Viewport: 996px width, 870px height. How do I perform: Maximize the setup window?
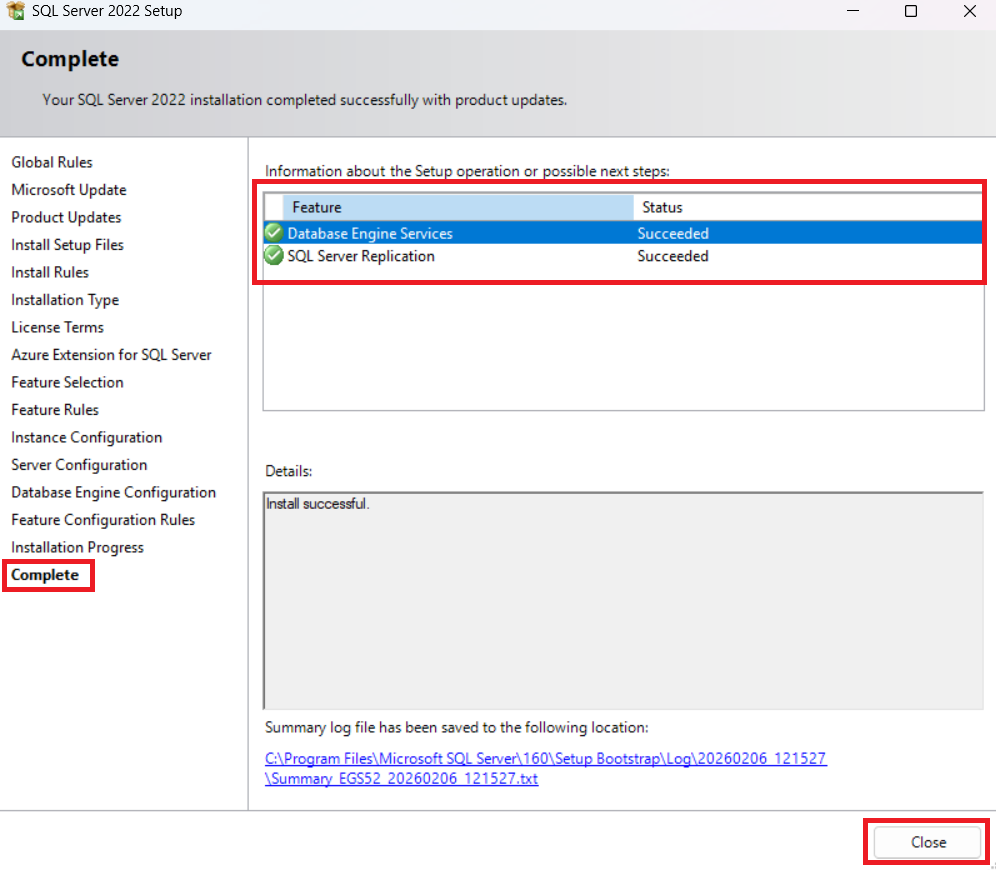pos(910,12)
